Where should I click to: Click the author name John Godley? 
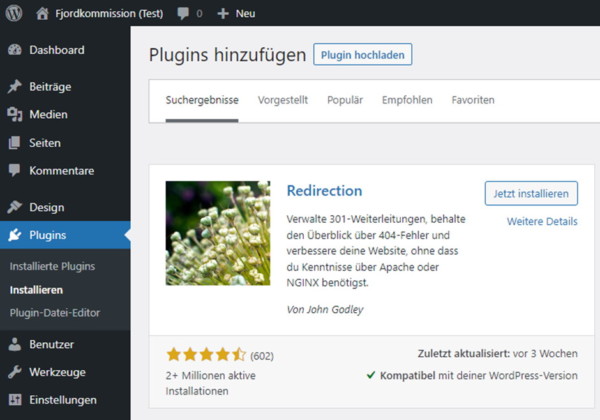pyautogui.click(x=335, y=309)
